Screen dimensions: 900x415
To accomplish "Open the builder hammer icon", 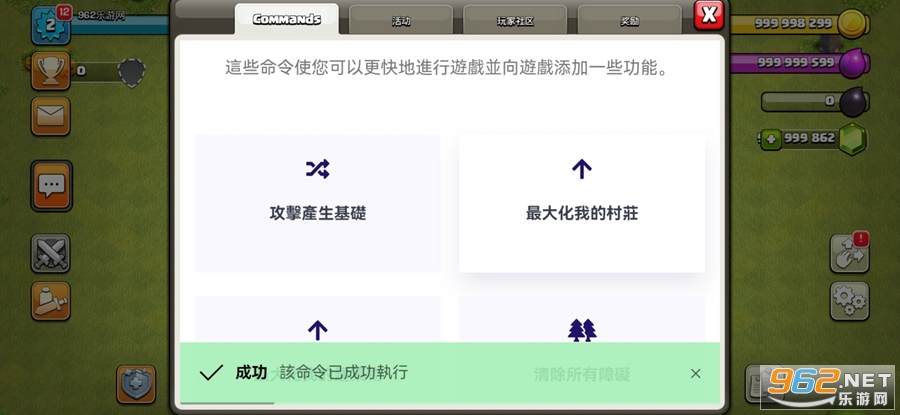I will (x=51, y=301).
